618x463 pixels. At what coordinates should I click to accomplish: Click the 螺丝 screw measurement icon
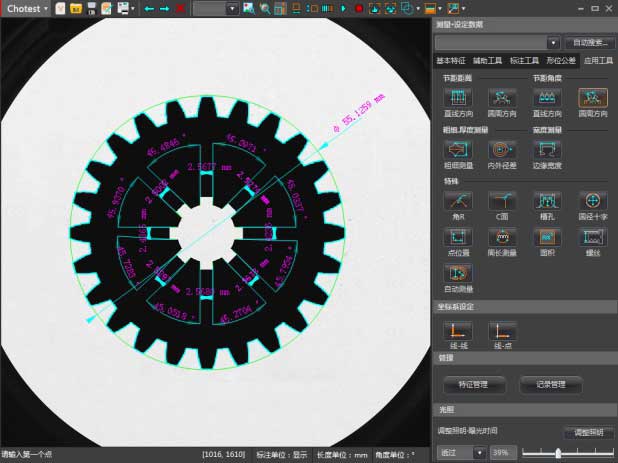(x=592, y=237)
